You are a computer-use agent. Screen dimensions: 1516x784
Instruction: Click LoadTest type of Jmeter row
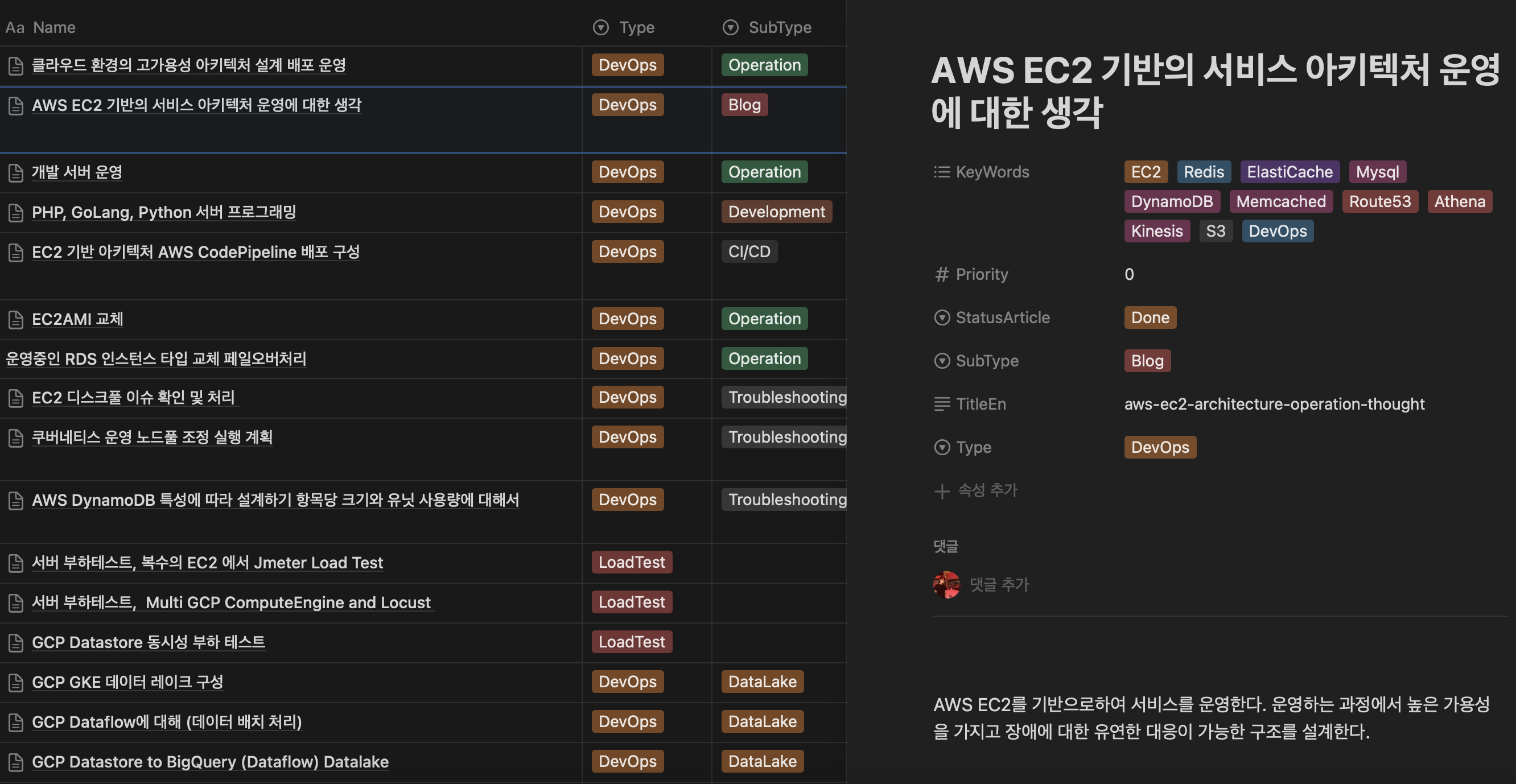(632, 562)
